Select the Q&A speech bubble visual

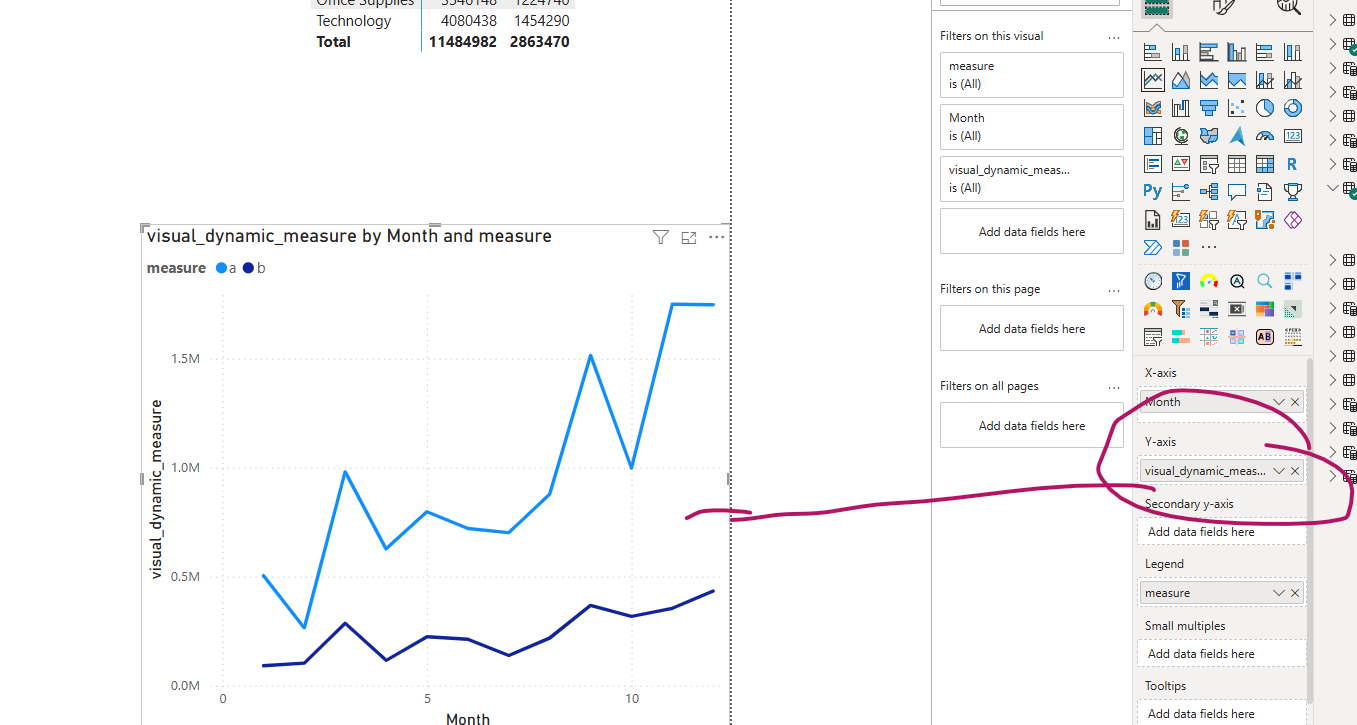1237,191
